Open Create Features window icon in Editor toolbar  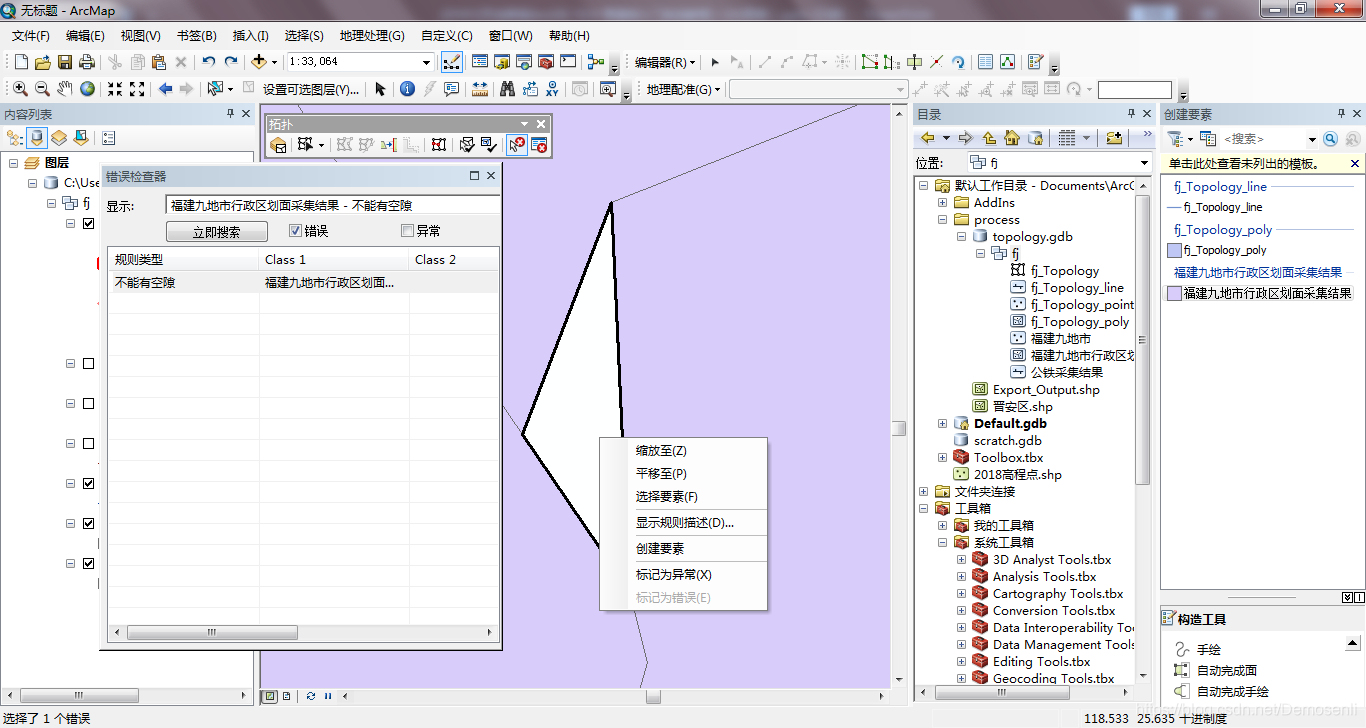pyautogui.click(x=1036, y=62)
